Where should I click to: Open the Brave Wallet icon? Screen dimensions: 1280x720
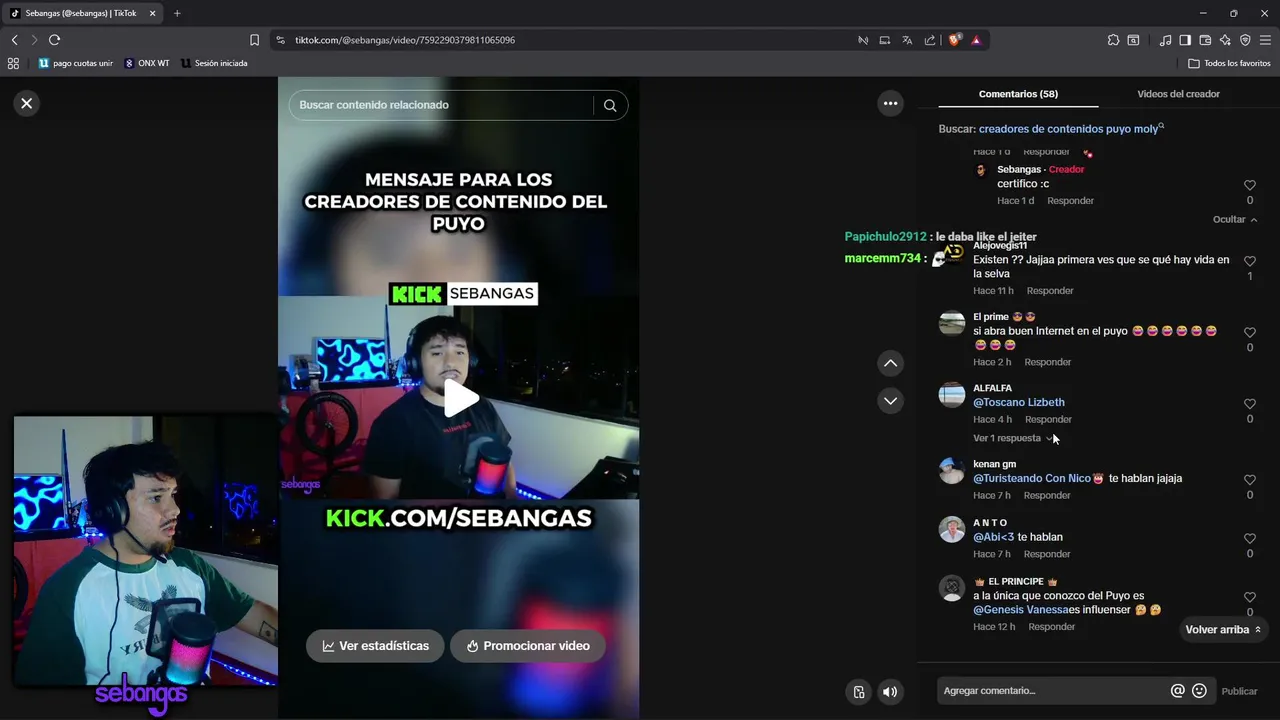pos(1205,40)
